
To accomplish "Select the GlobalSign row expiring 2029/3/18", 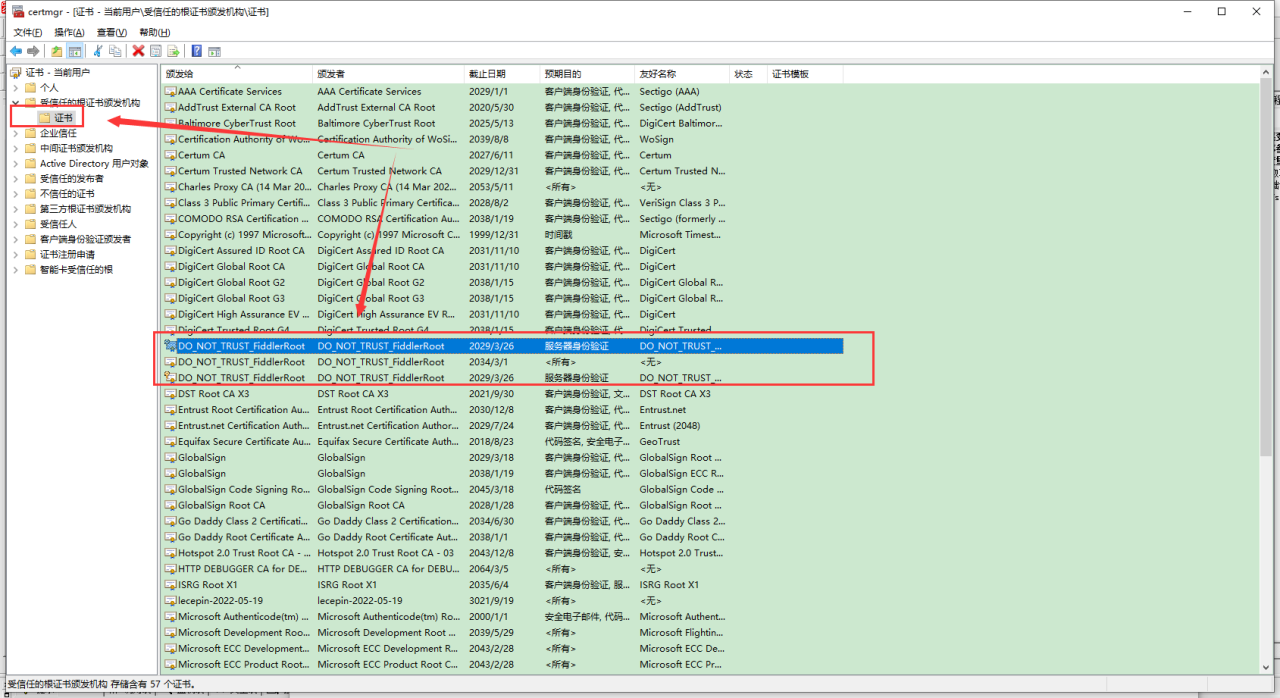I will click(x=503, y=458).
